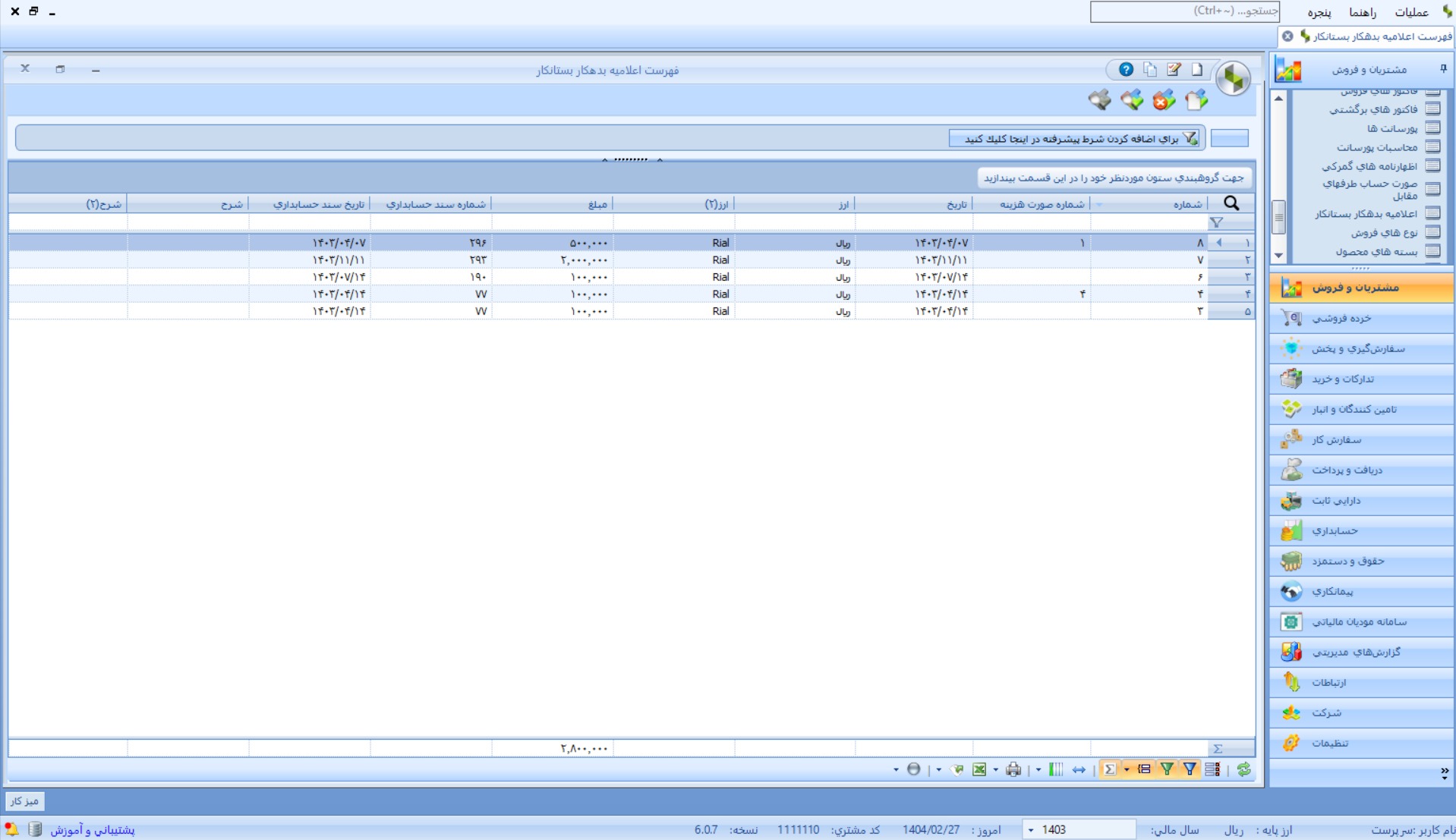
Task: Open the dropdown arrow left of gray sphere
Action: click(897, 769)
